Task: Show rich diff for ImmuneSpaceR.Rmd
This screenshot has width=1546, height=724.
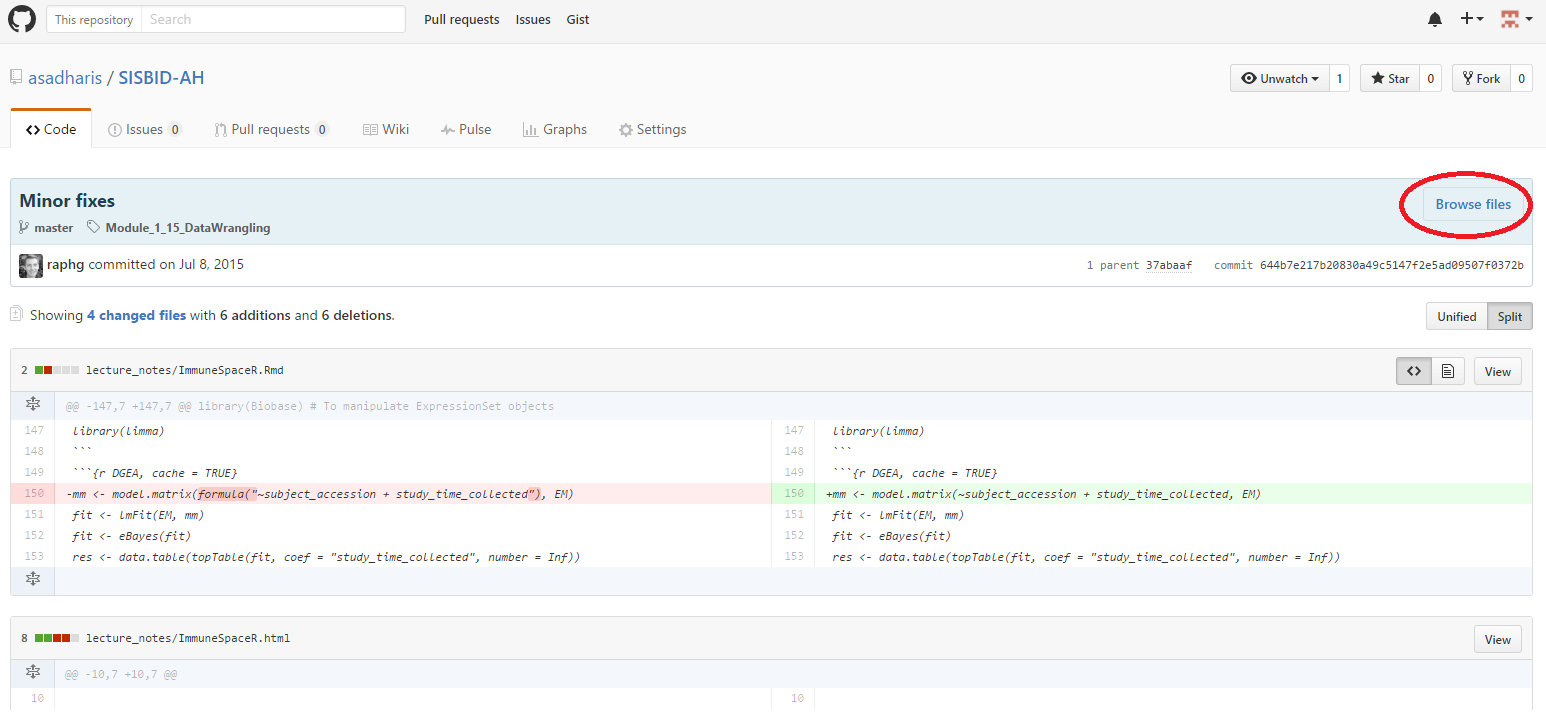Action: [x=1447, y=371]
